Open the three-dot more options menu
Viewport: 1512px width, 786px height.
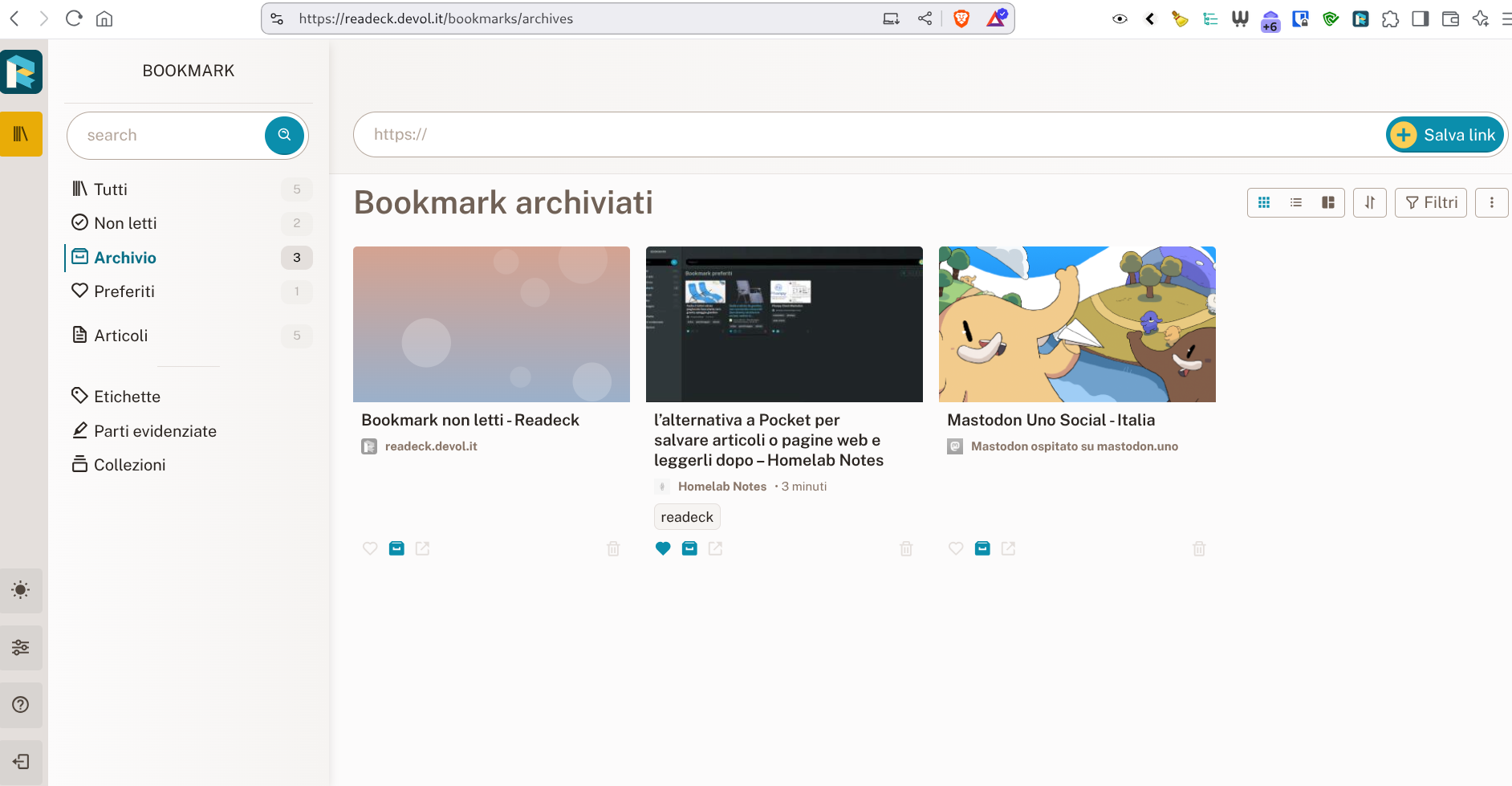tap(1492, 202)
